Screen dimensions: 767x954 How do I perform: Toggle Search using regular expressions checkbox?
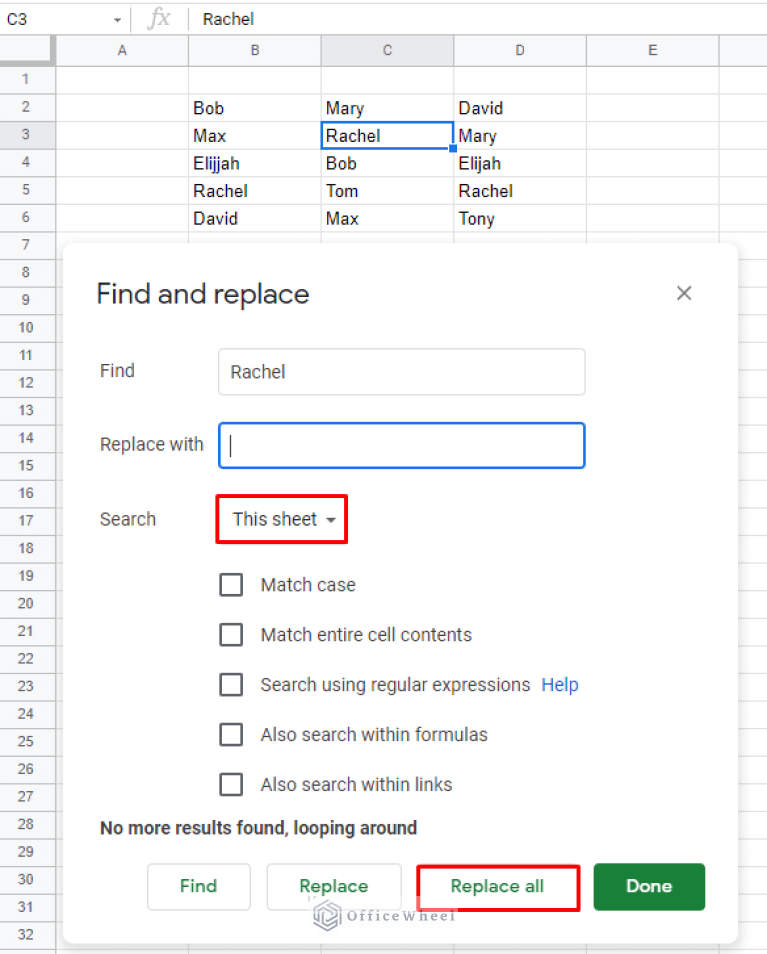[x=231, y=685]
